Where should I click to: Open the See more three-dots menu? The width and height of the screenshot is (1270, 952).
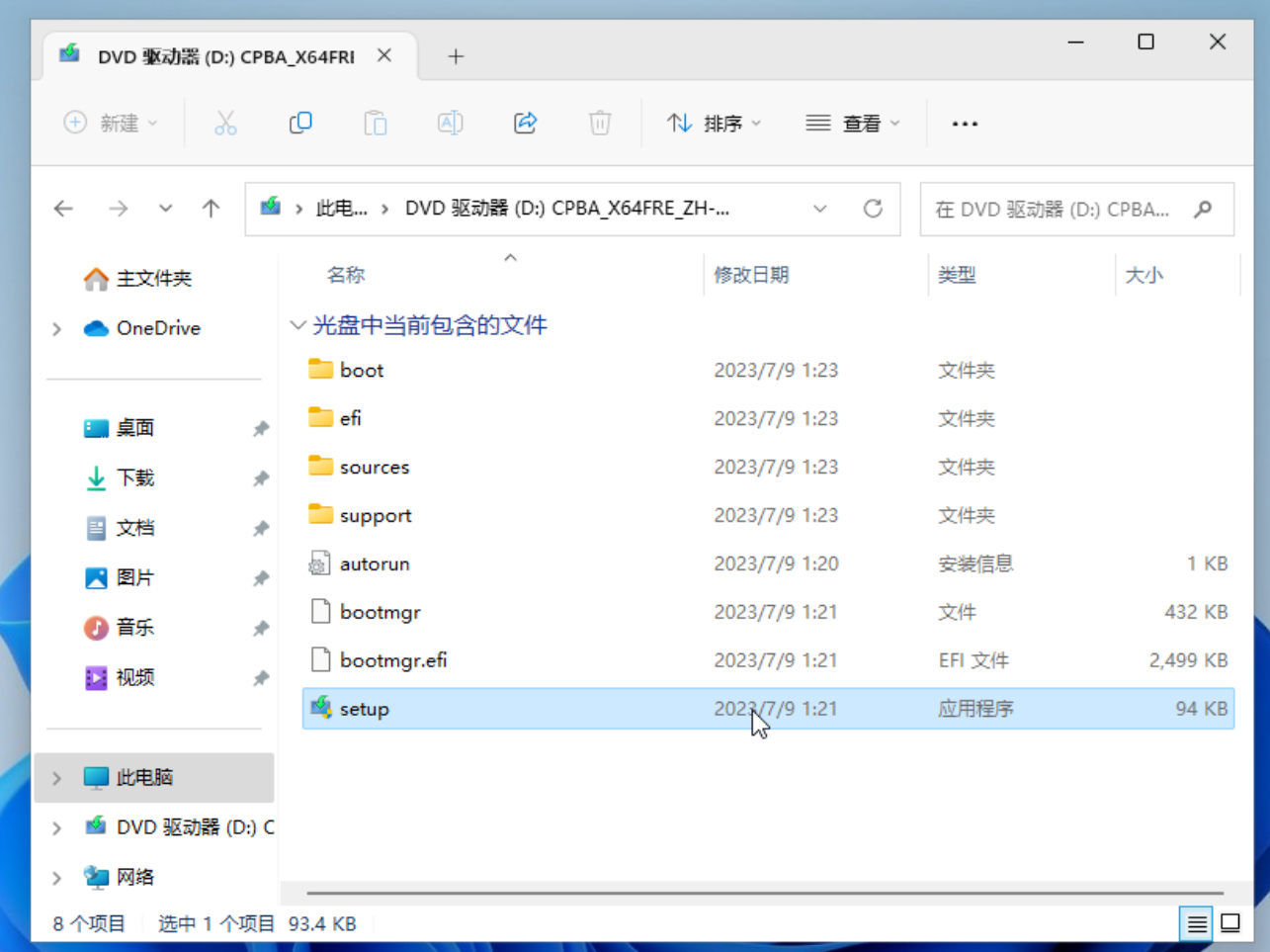pyautogui.click(x=965, y=124)
